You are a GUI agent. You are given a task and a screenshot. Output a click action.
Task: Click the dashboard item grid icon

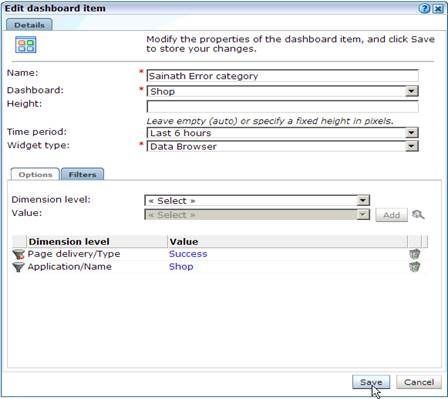click(x=26, y=45)
